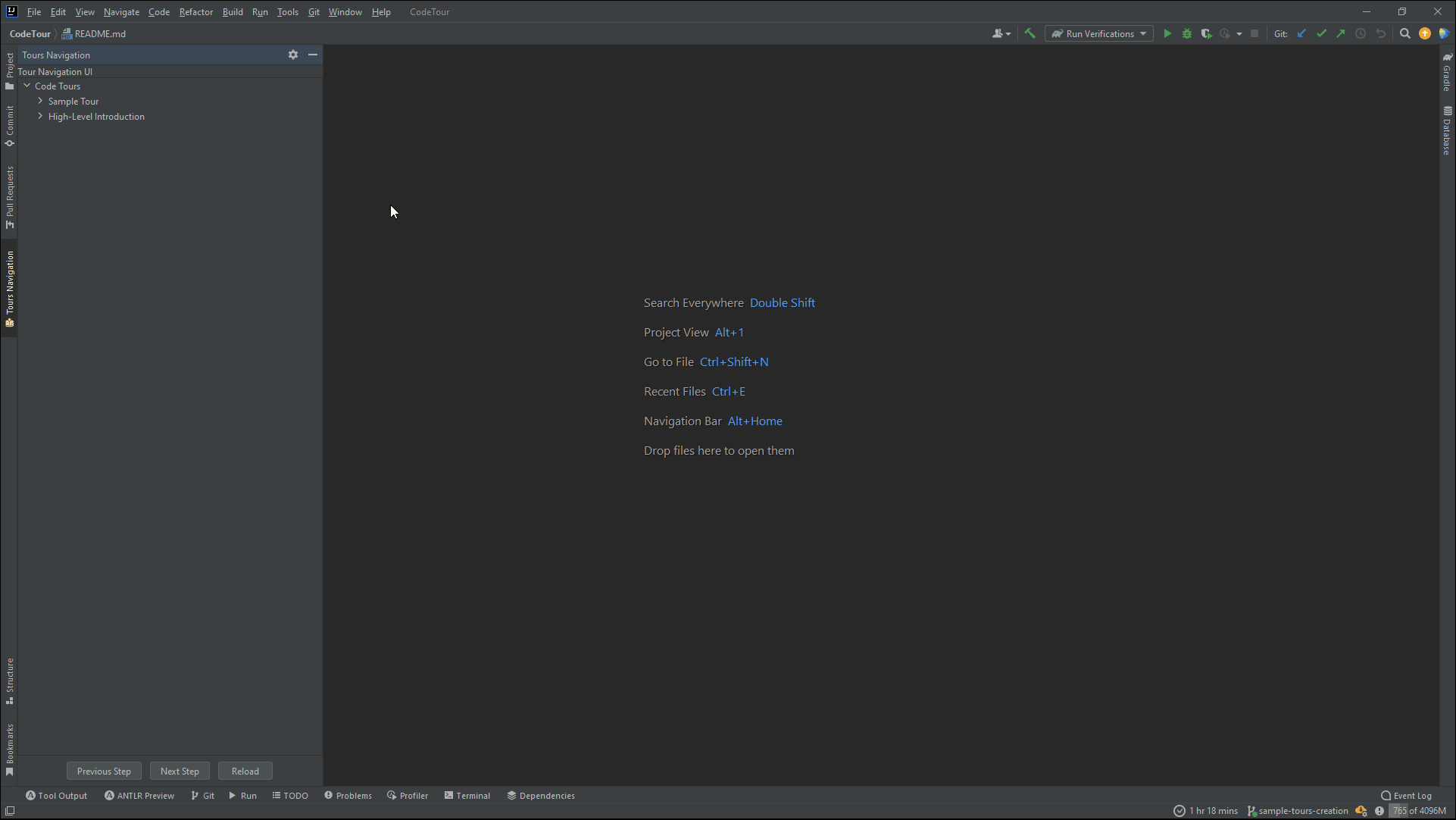The width and height of the screenshot is (1456, 820).
Task: Click the background tasks cloud download icon
Action: [1361, 811]
